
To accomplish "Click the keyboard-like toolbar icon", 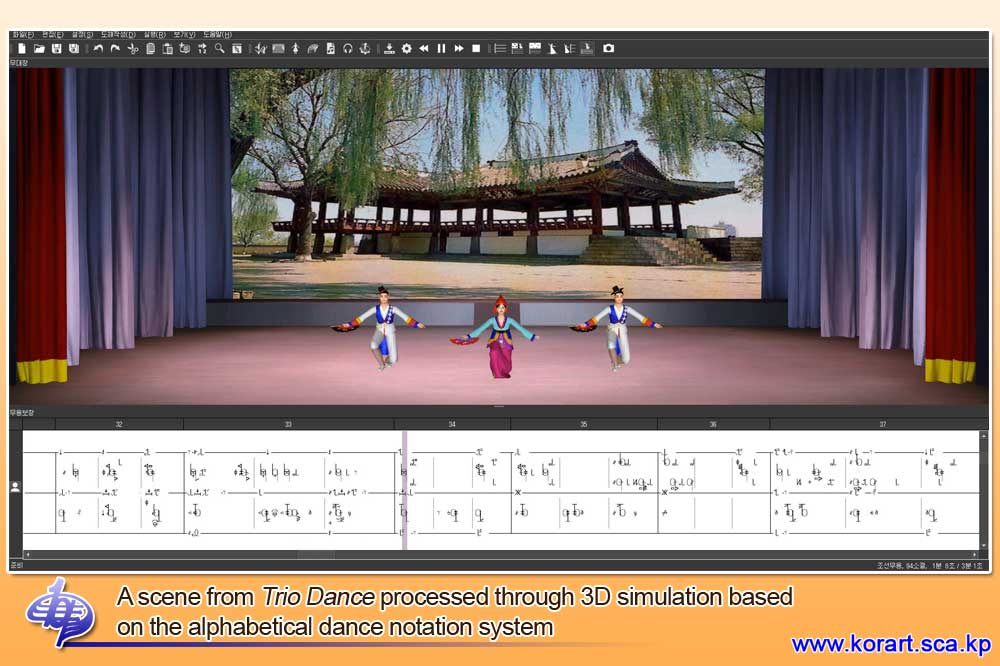I will click(x=279, y=48).
